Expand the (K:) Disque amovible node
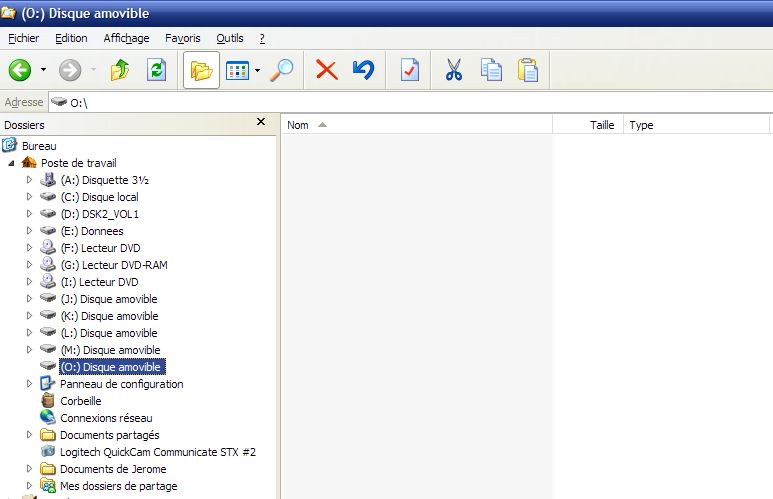The image size is (773, 499). 29,316
